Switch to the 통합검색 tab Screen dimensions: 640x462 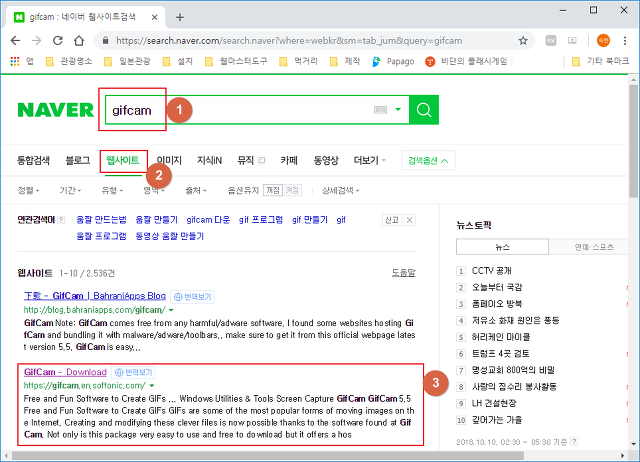pyautogui.click(x=33, y=160)
